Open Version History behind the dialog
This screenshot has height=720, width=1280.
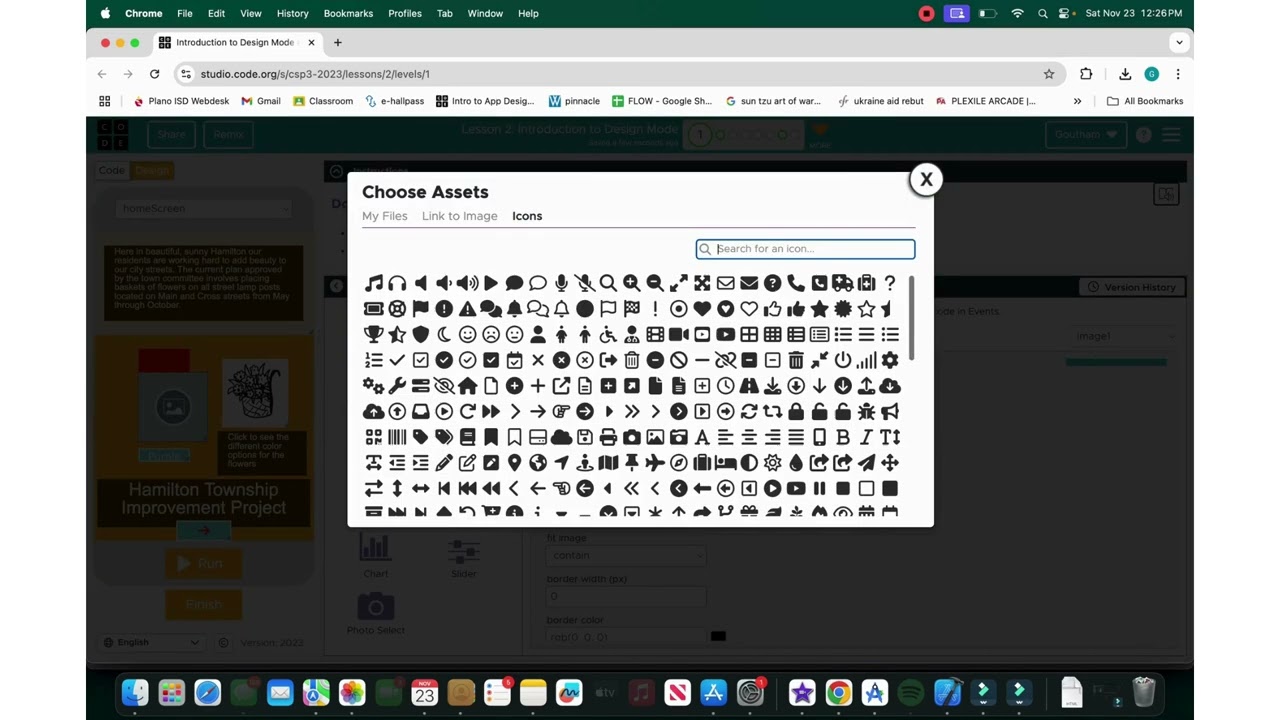click(1132, 287)
